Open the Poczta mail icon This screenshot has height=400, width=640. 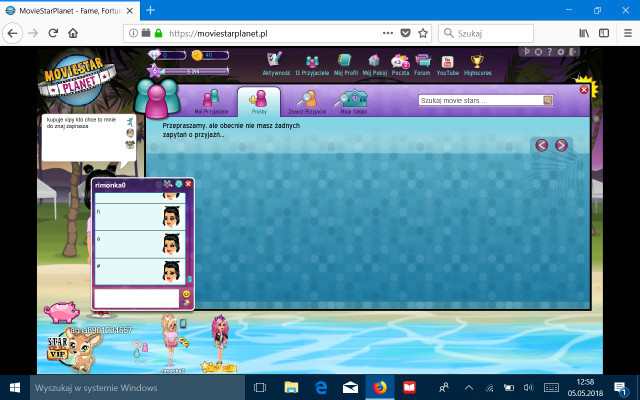(400, 63)
